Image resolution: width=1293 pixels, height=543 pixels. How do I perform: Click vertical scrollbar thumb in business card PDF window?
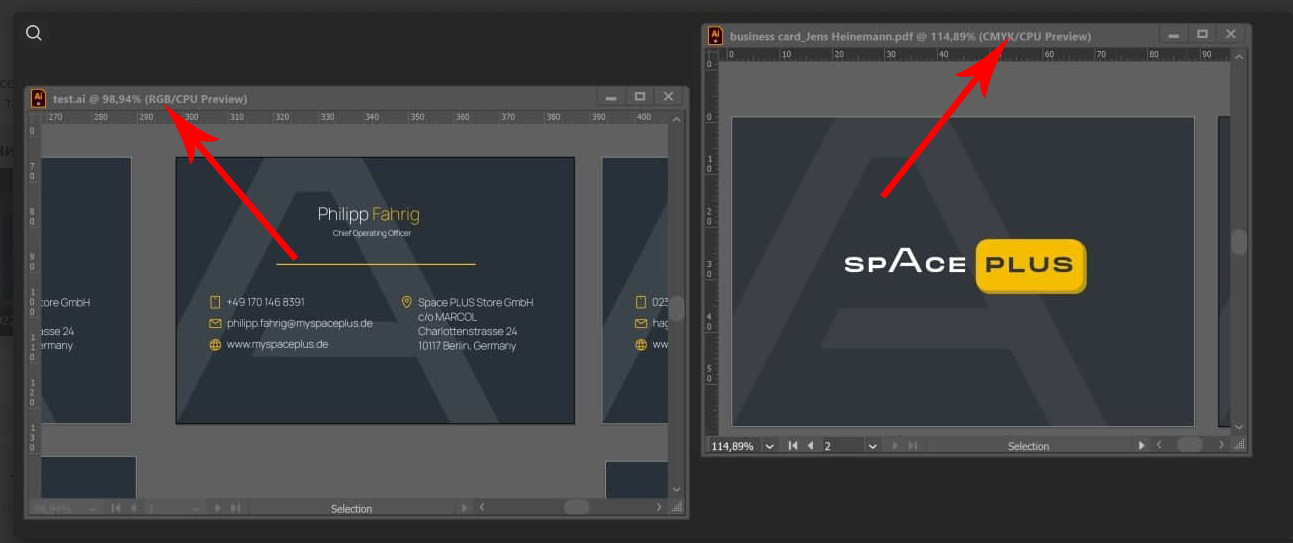coord(1239,242)
